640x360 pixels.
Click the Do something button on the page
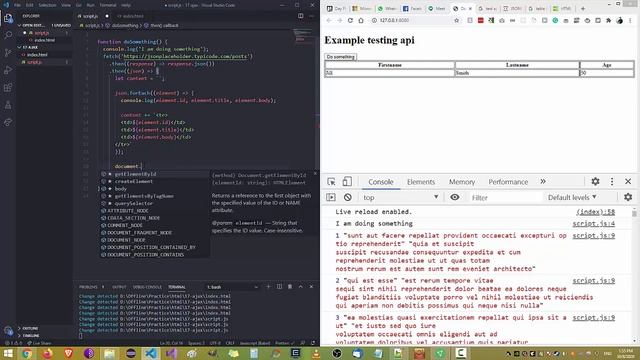(x=341, y=57)
